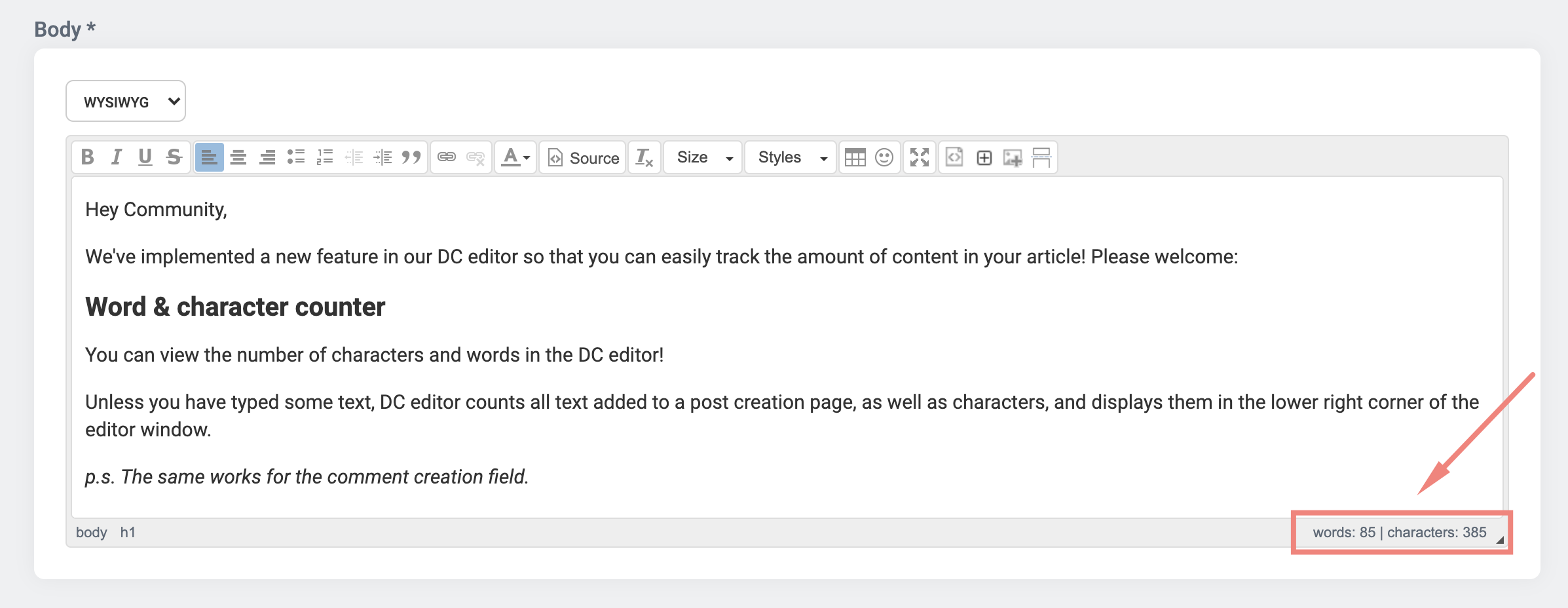Click the remove format icon
This screenshot has height=608, width=1568.
(x=644, y=157)
